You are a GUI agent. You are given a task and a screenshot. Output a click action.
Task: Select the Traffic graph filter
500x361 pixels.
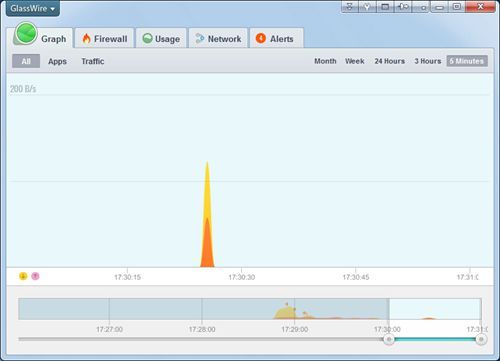pyautogui.click(x=93, y=61)
